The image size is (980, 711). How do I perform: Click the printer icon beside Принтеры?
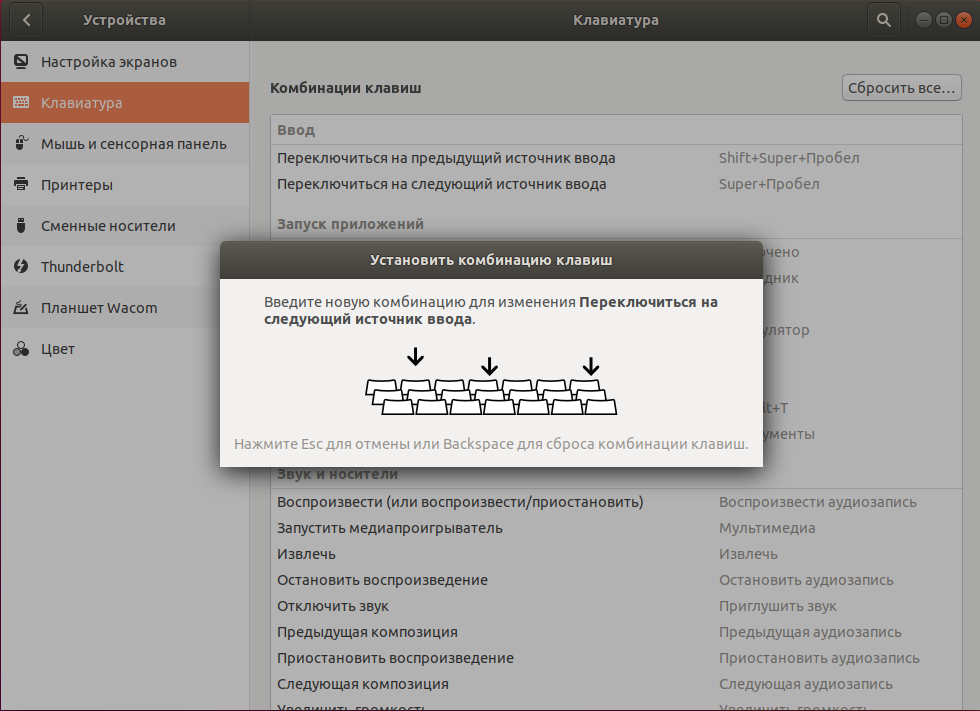(21, 185)
